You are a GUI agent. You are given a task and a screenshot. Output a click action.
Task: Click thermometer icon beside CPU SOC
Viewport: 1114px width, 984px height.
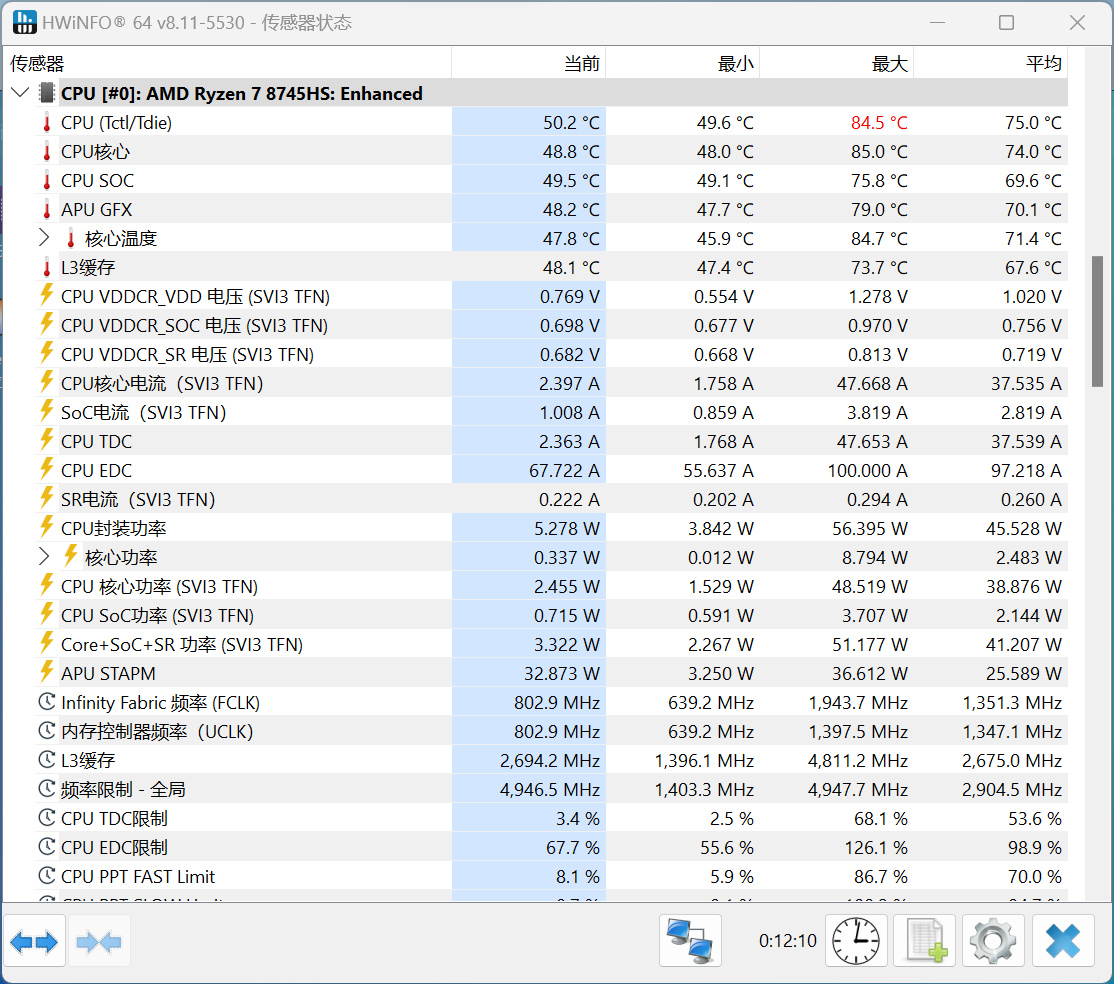[47, 180]
